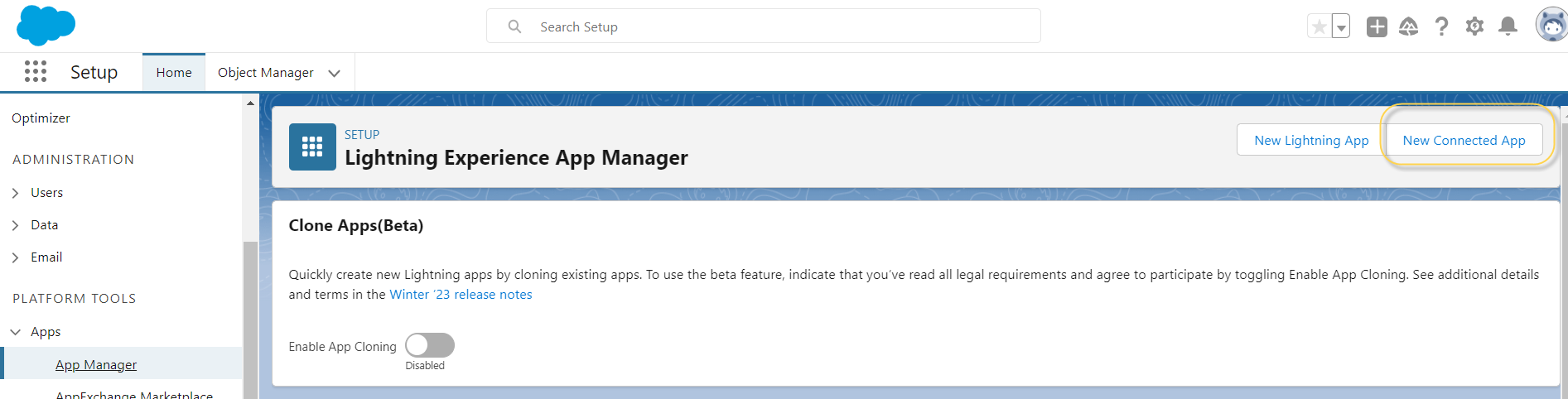Viewport: 1568px width, 399px height.
Task: Open Data in the sidebar
Action: click(x=44, y=225)
